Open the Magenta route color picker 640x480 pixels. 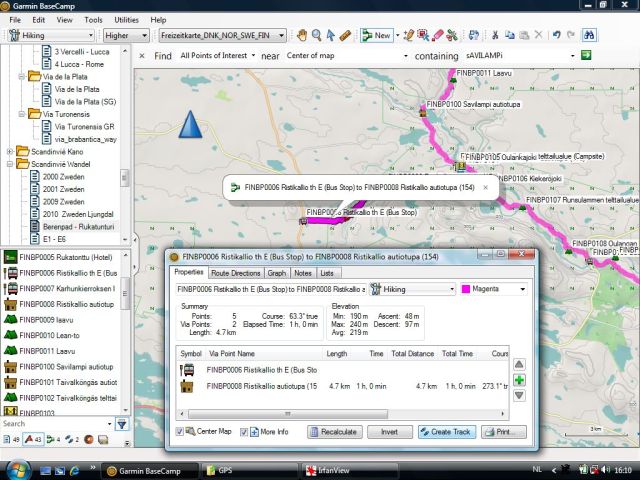(x=495, y=289)
